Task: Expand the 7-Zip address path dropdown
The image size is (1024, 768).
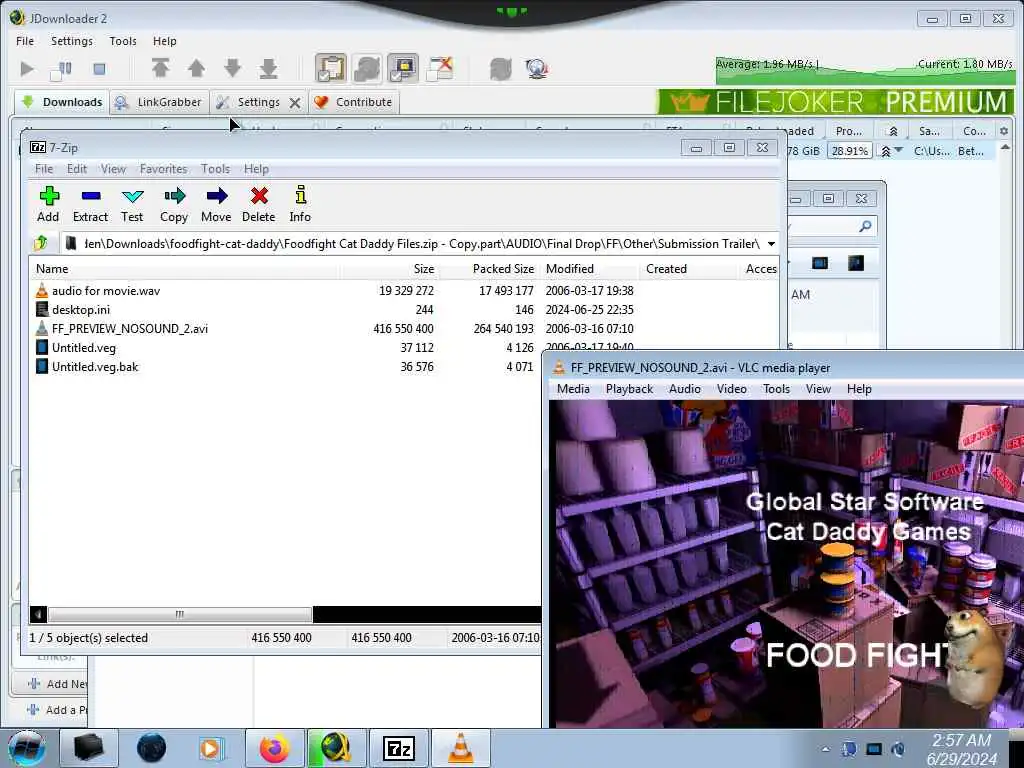Action: (771, 244)
